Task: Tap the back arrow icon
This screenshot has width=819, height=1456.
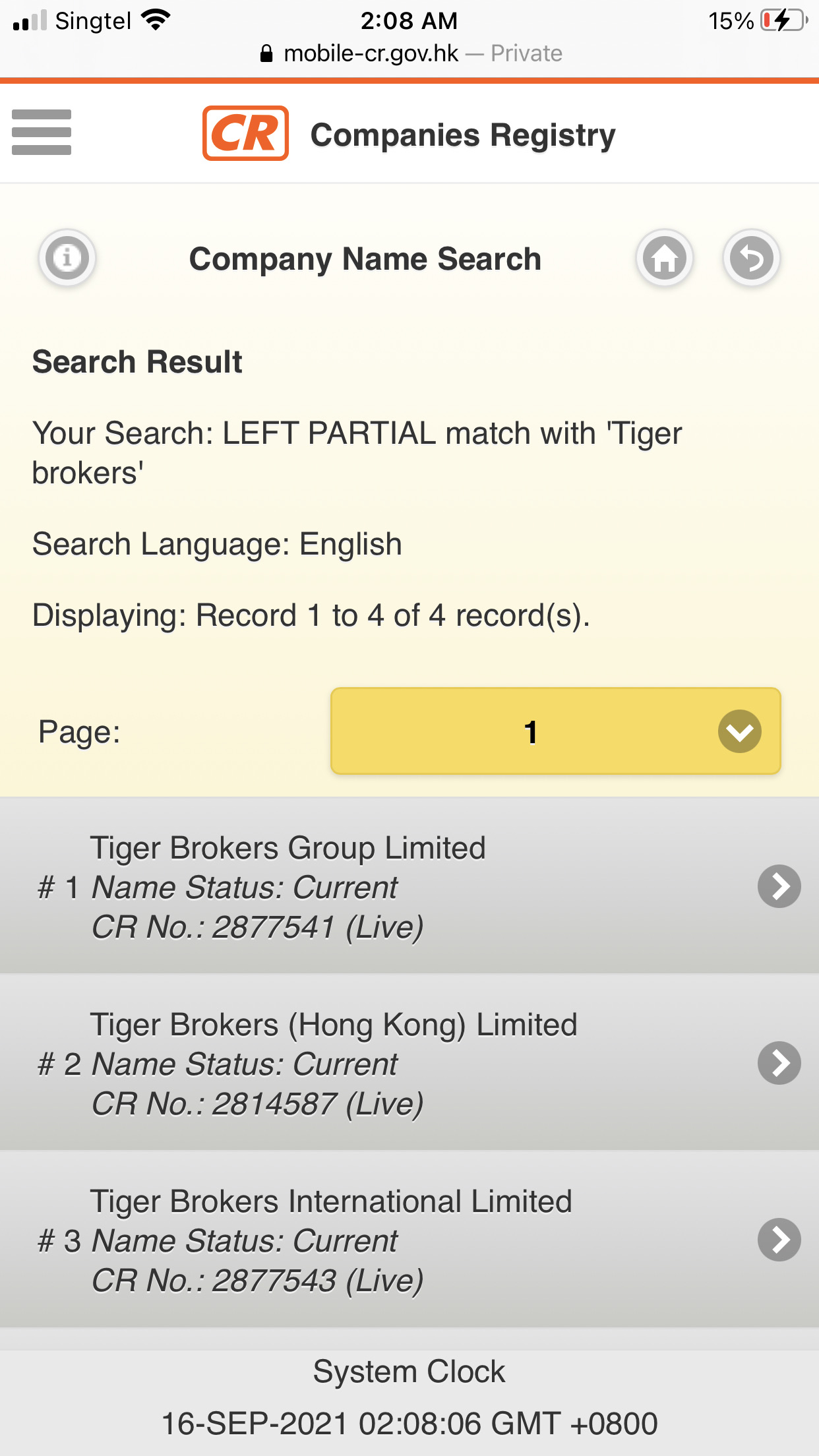Action: [752, 258]
